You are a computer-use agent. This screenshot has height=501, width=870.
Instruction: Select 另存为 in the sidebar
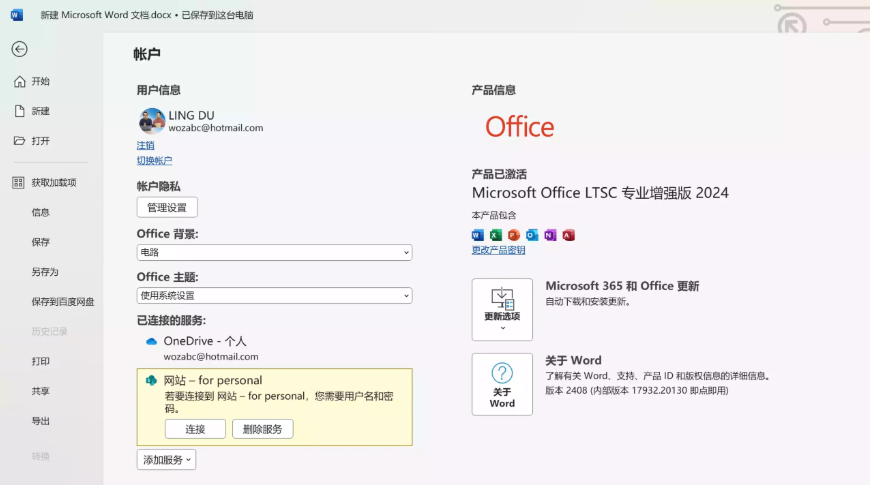click(x=45, y=272)
